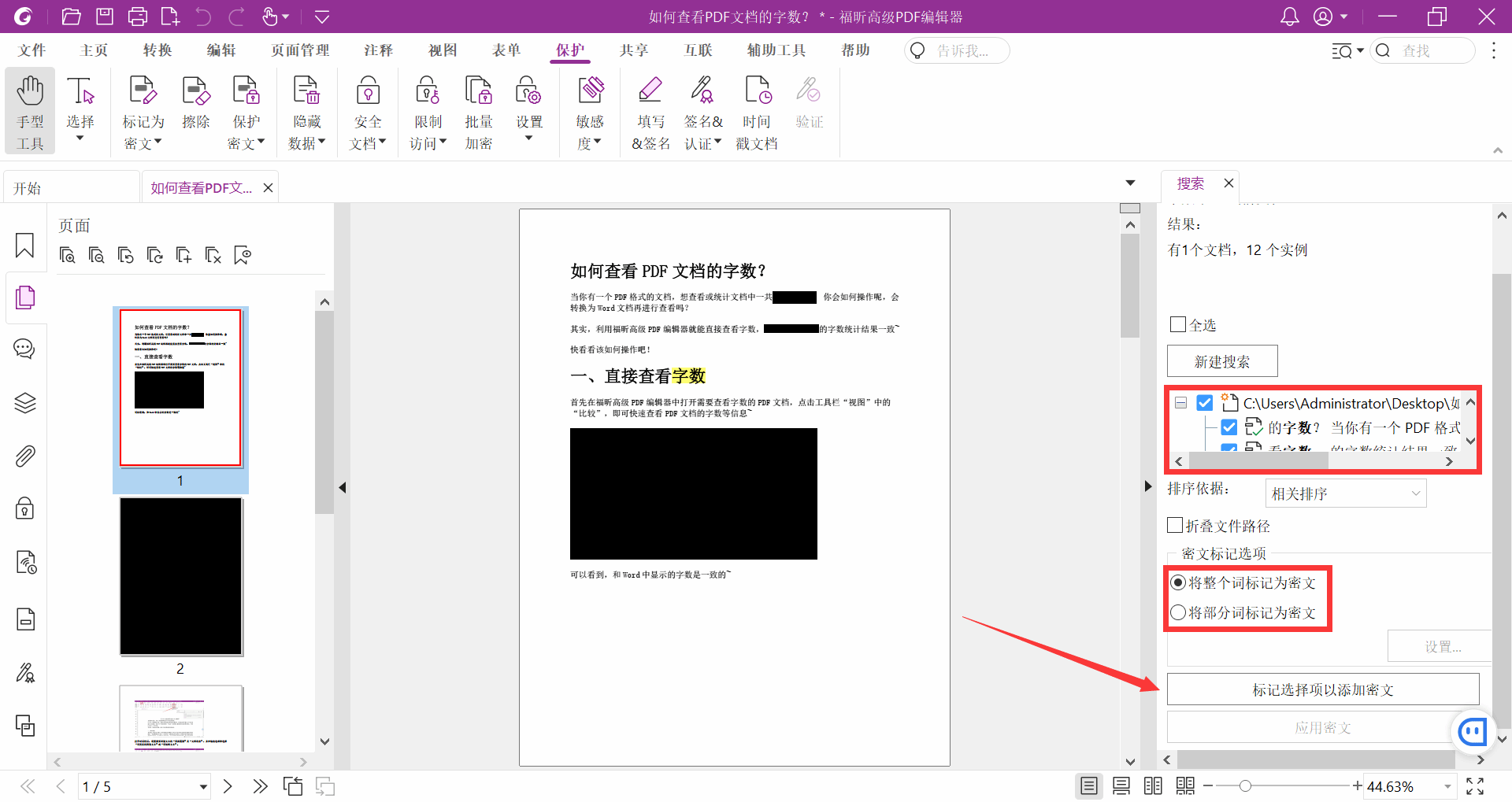Open the Comments panel speech bubble icon

[25, 349]
